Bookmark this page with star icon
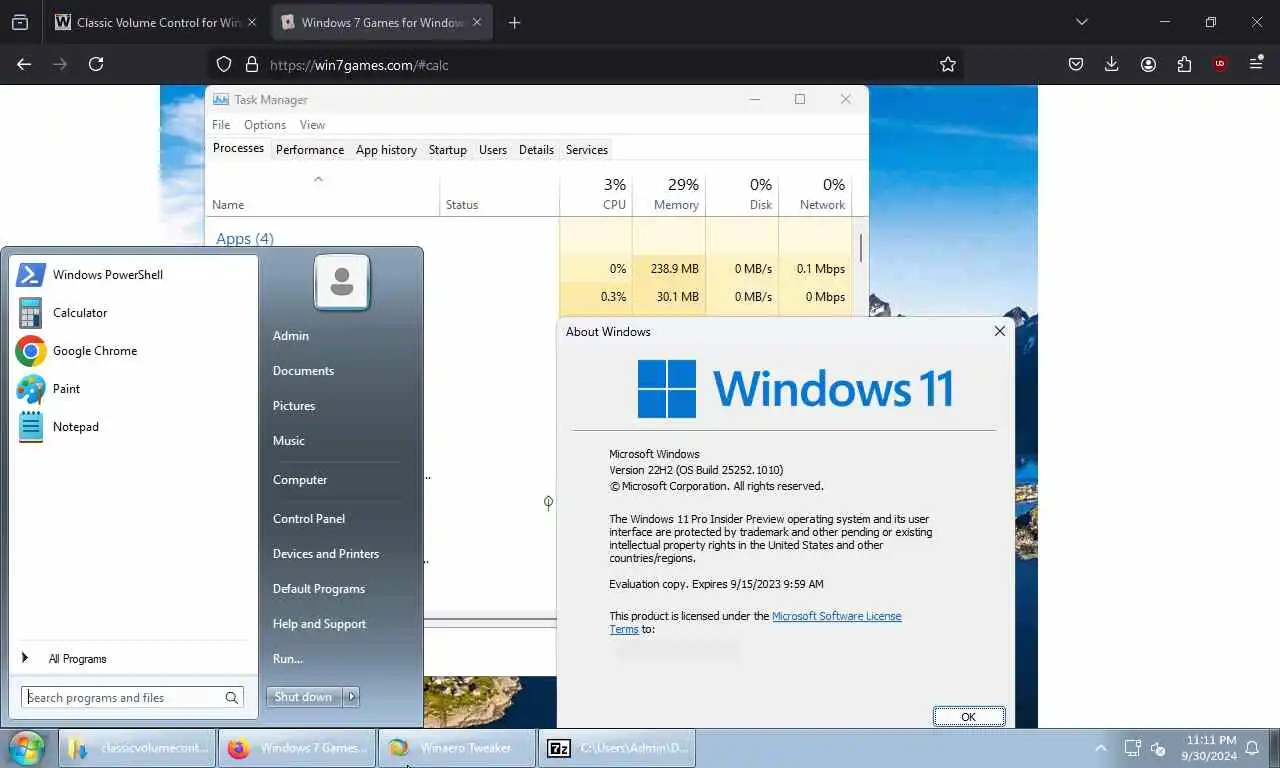1280x768 pixels. pos(948,64)
